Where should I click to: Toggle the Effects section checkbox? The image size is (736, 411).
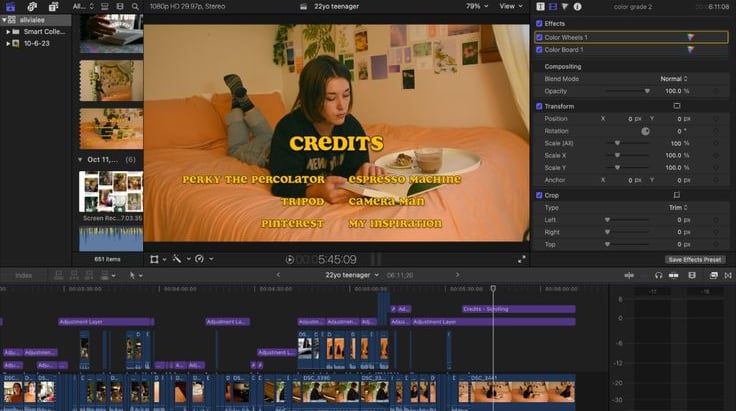pos(539,23)
